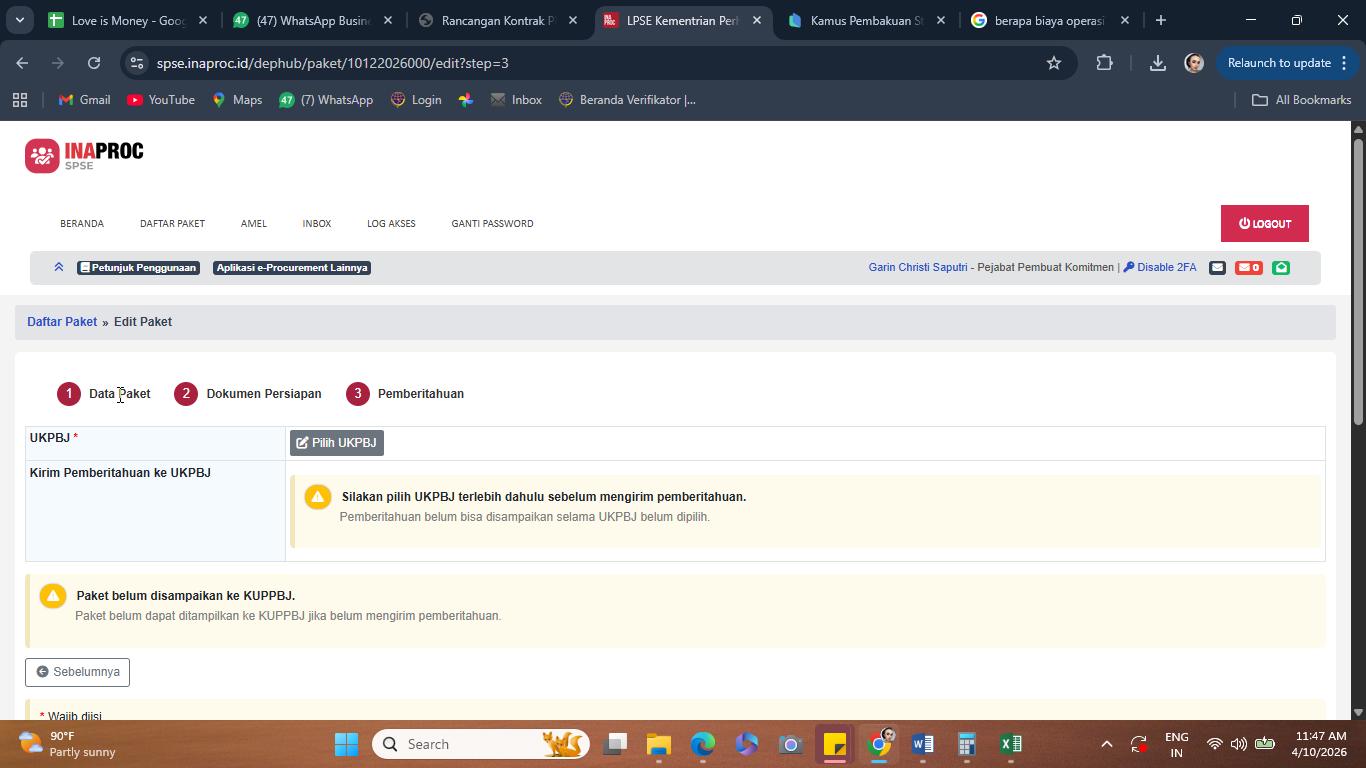
Task: Open the Chrome profile avatar
Action: (1194, 63)
